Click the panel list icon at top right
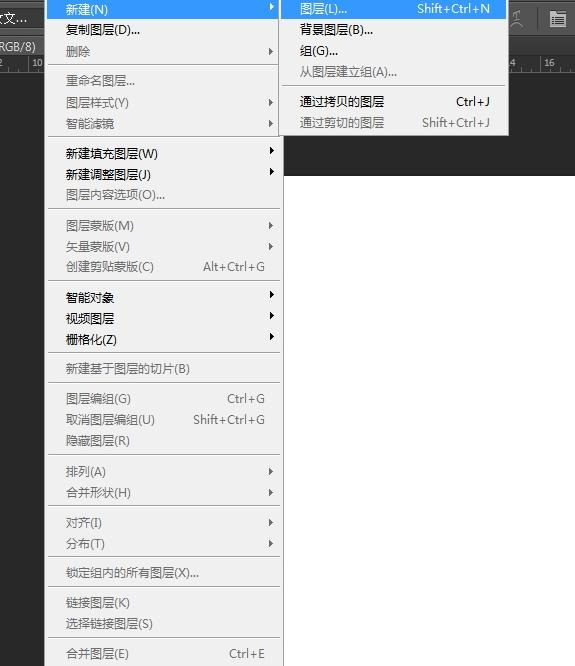575x666 pixels. (558, 19)
